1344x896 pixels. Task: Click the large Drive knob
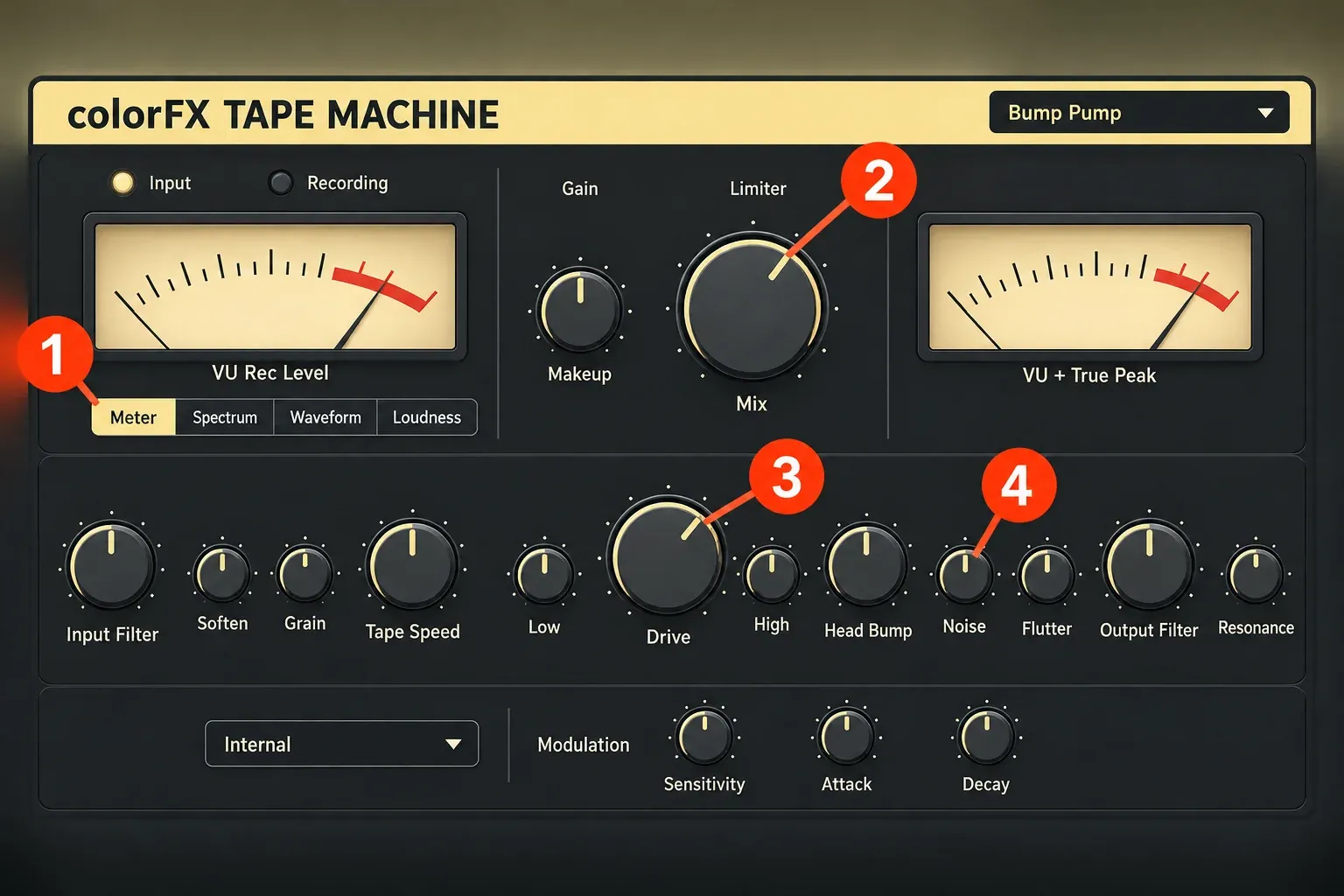click(x=668, y=556)
